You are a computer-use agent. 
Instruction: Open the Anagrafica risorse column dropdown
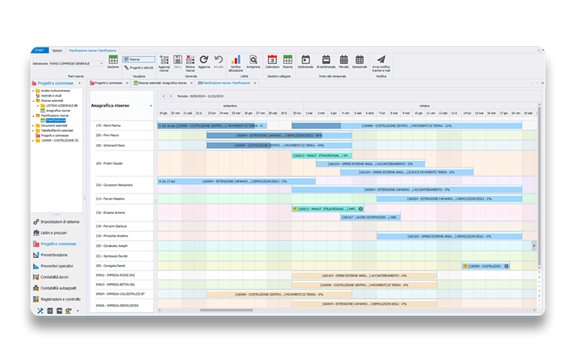point(151,106)
